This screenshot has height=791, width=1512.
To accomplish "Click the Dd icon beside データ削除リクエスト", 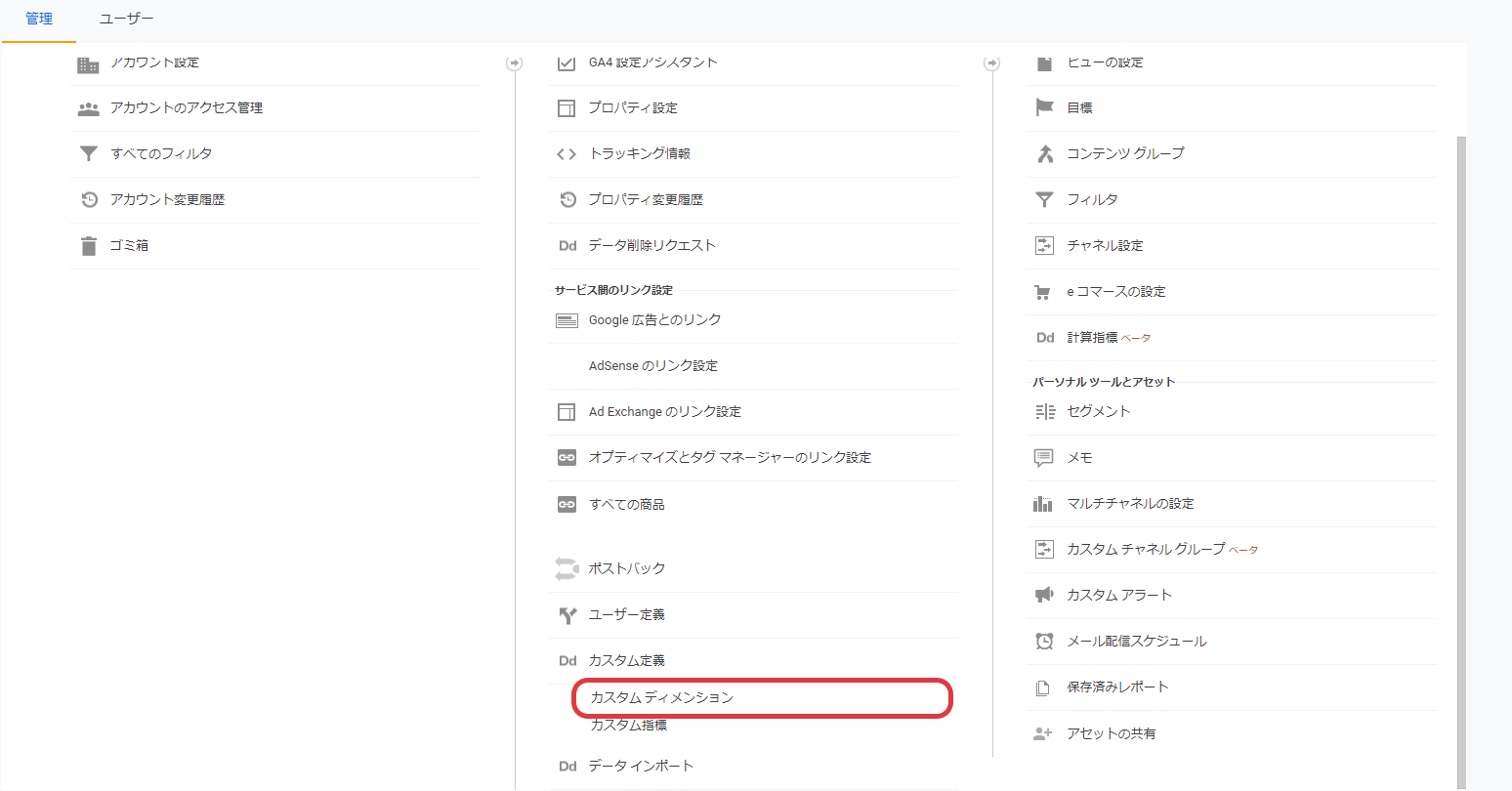I will 567,246.
